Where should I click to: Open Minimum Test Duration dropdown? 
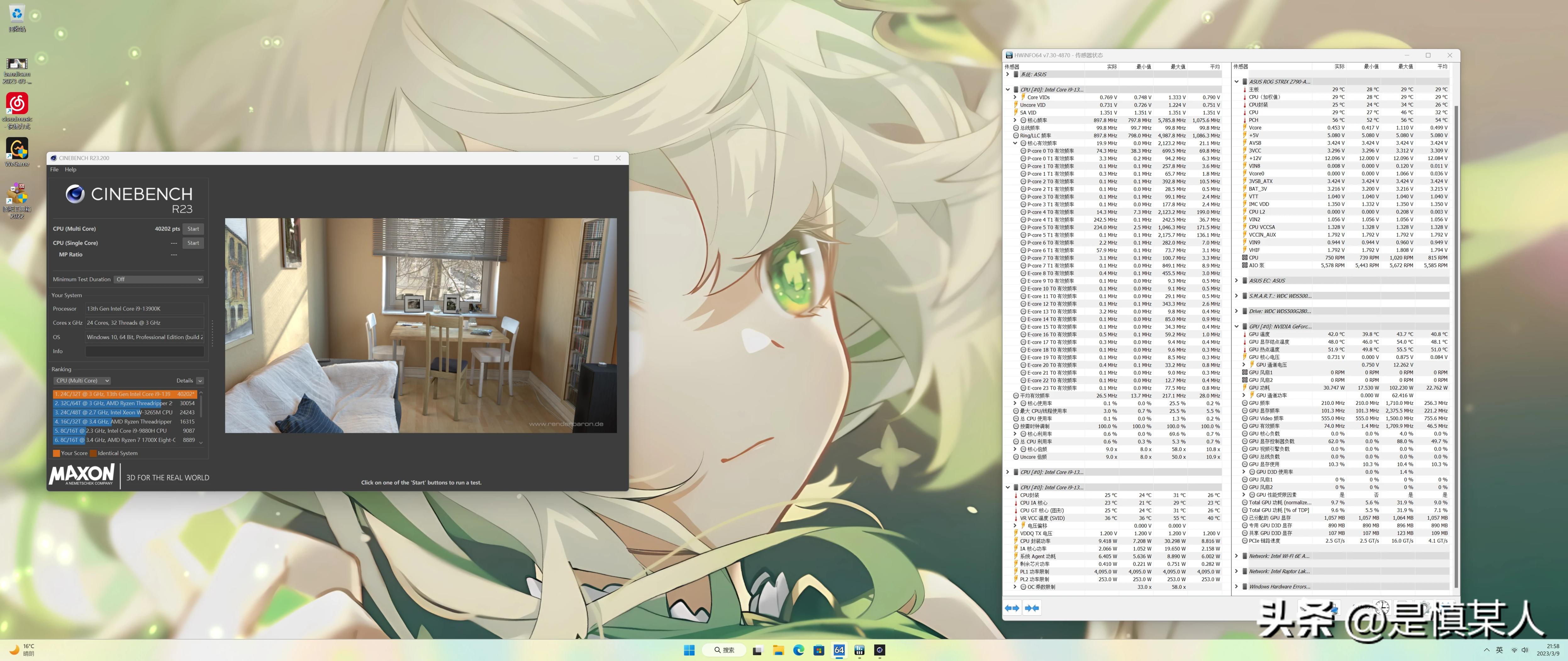(159, 279)
